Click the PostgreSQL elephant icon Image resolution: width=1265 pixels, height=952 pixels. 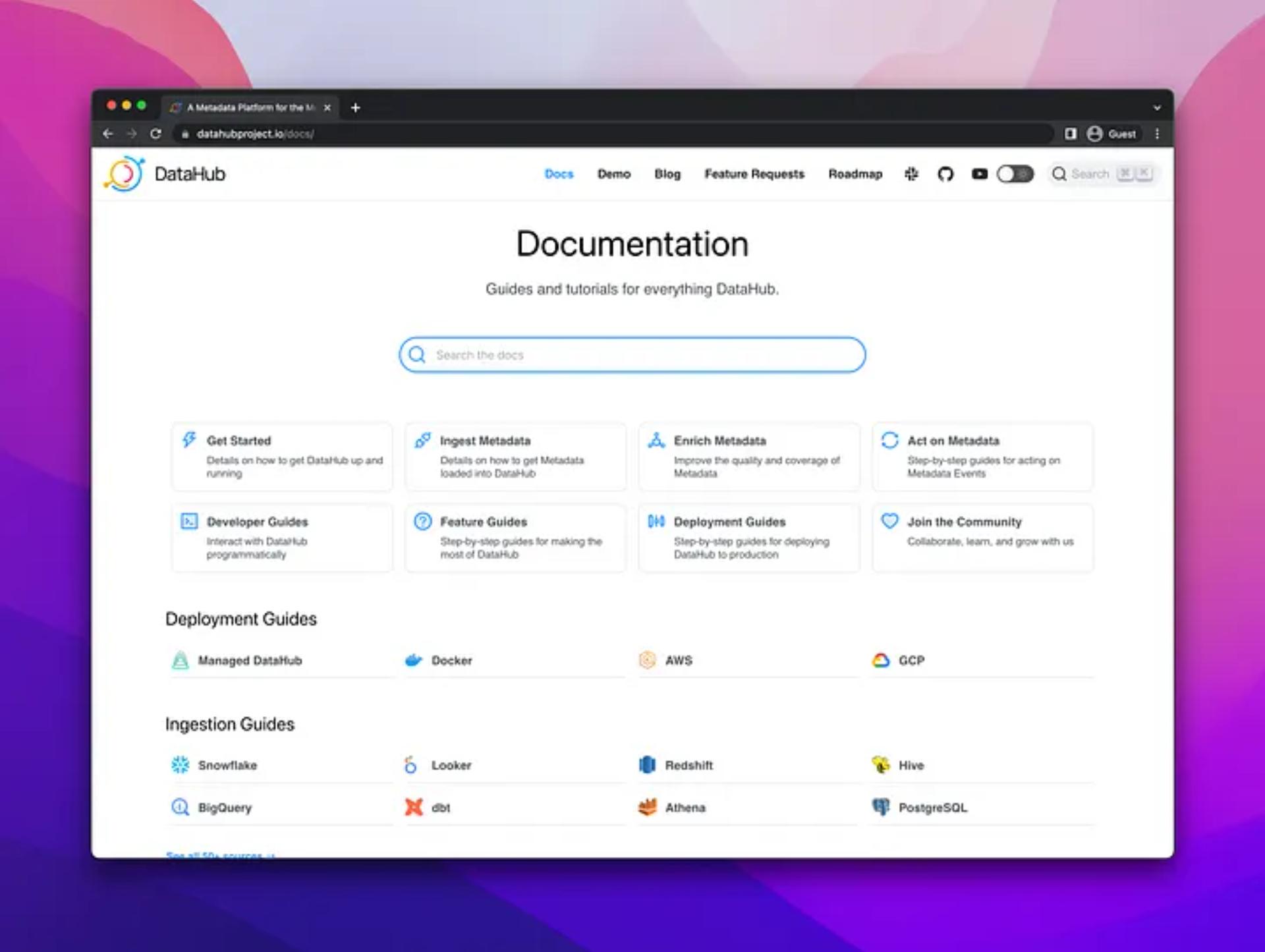(880, 807)
